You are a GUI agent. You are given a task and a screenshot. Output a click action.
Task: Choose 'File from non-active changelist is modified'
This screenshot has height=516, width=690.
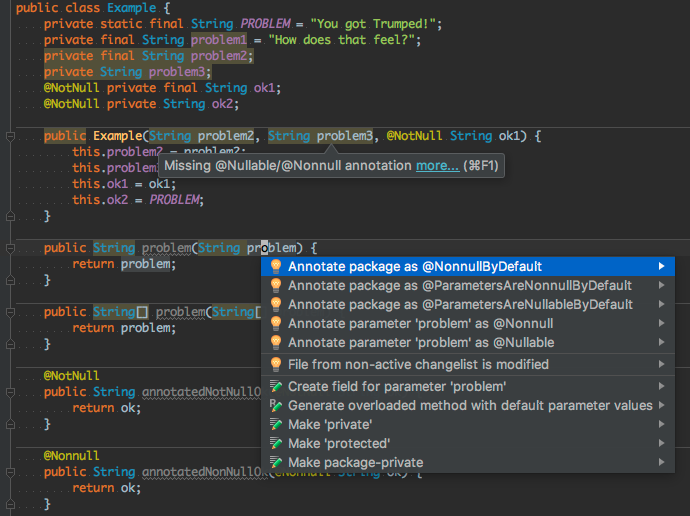(468, 364)
